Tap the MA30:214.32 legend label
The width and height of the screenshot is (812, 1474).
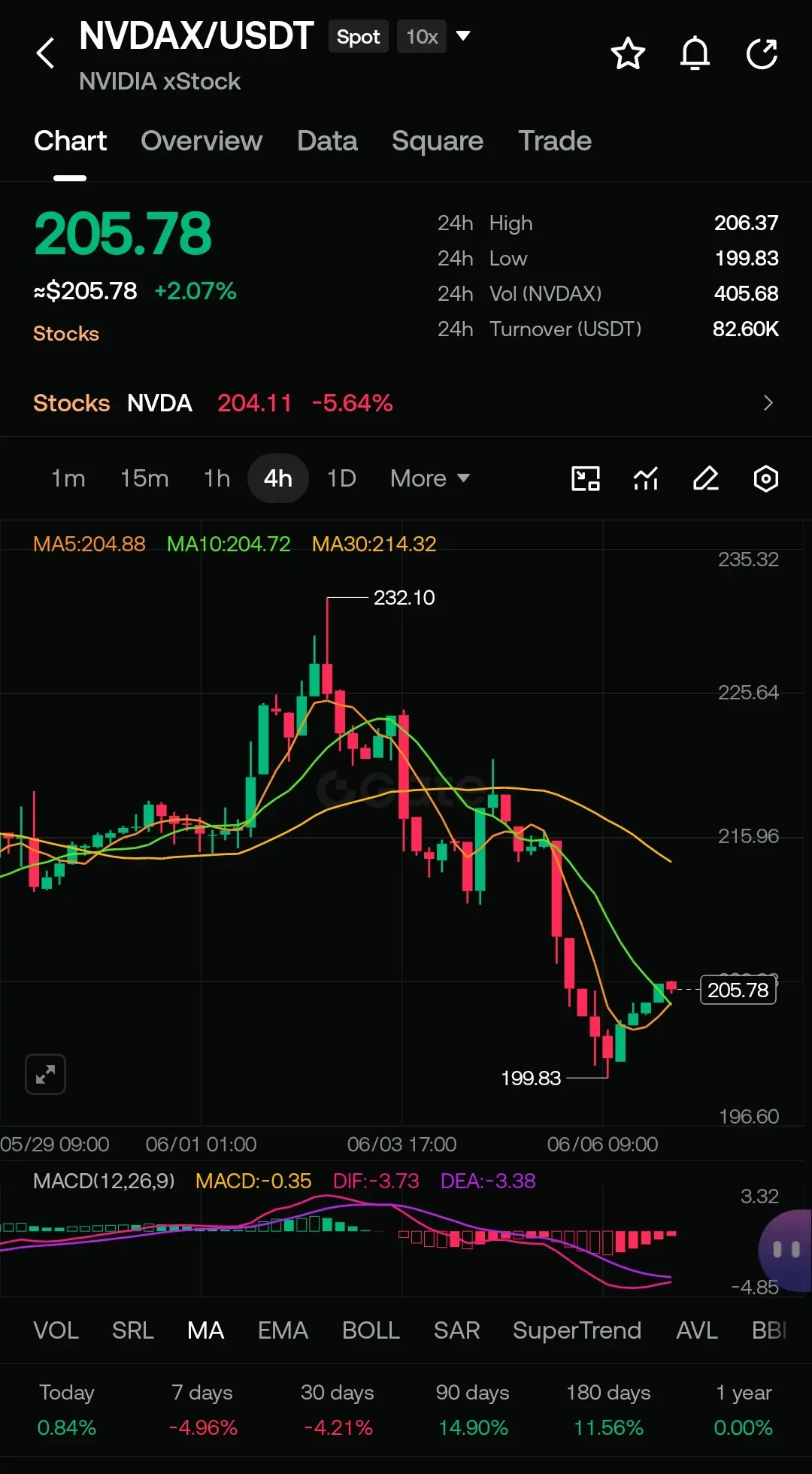374,544
